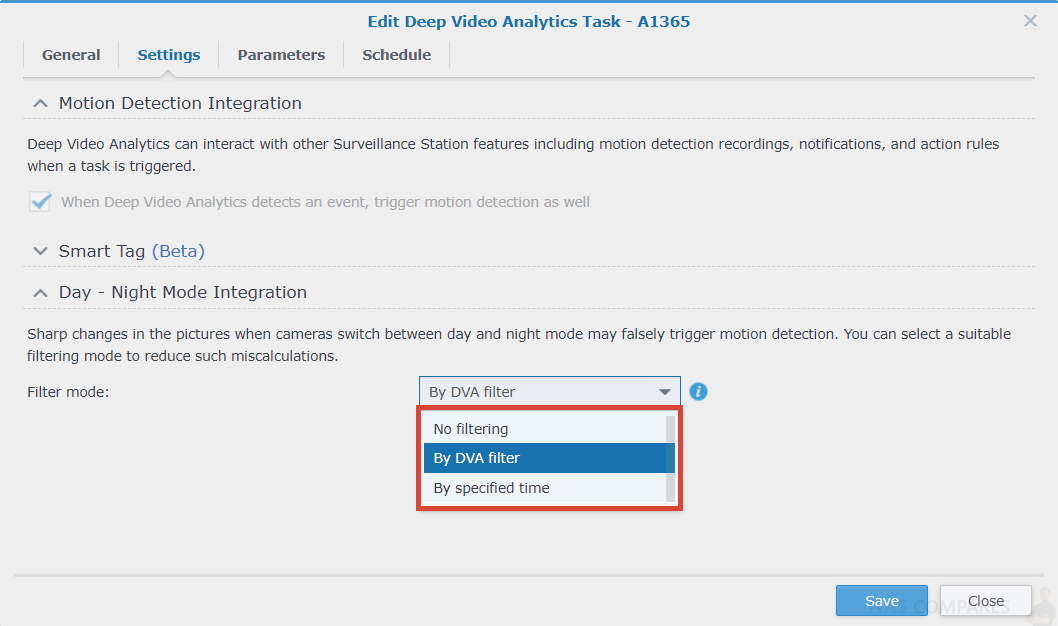Viewport: 1058px width, 626px height.
Task: Click the dropdown list scrollbar
Action: [x=671, y=459]
